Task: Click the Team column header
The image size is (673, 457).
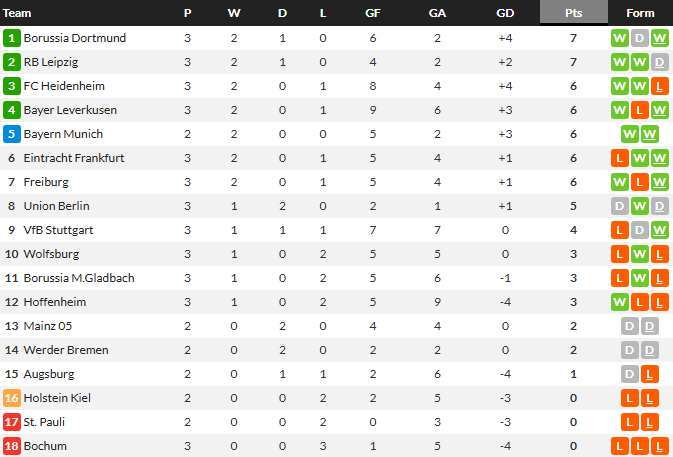Action: point(18,13)
